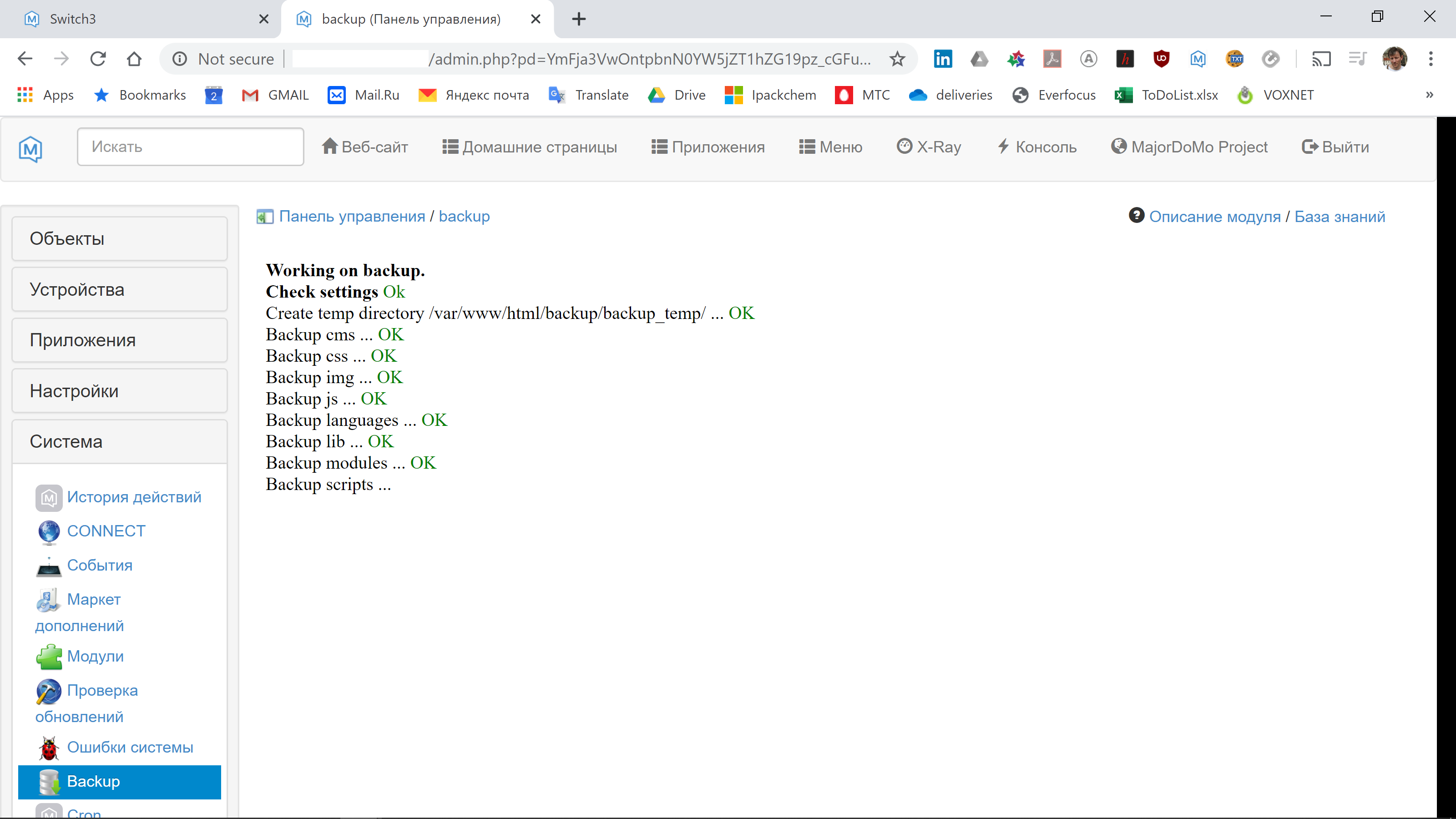The height and width of the screenshot is (819, 1456).
Task: Open the Консоль menu item
Action: point(1036,147)
